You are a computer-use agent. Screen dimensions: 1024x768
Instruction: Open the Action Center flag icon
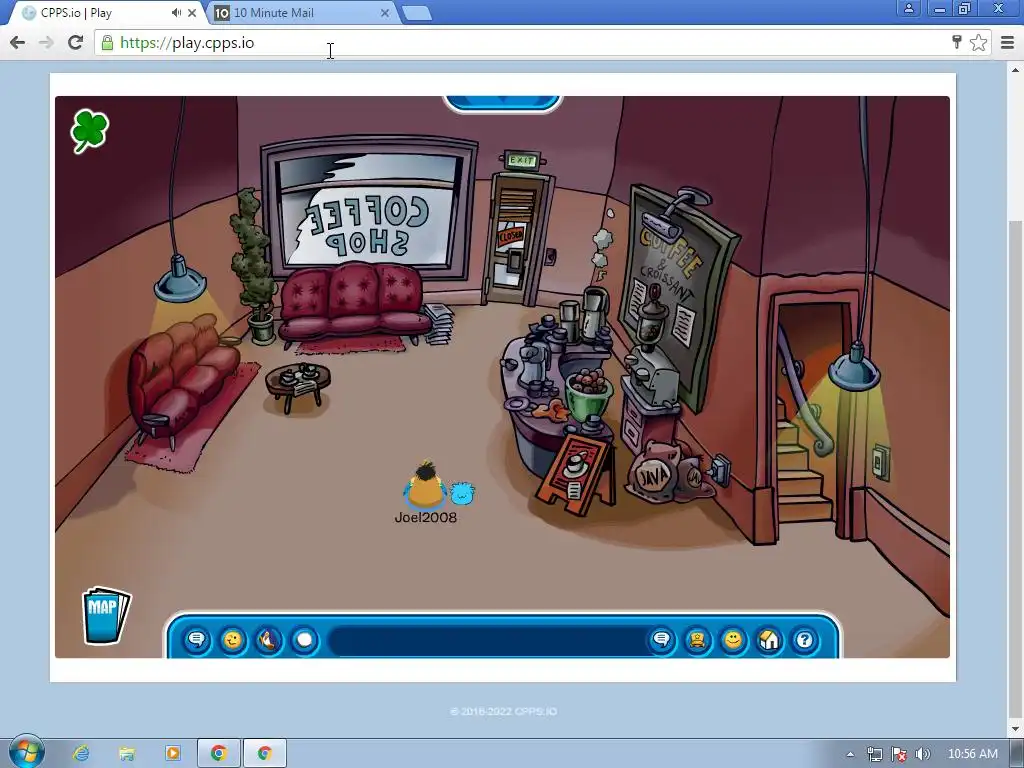point(899,754)
